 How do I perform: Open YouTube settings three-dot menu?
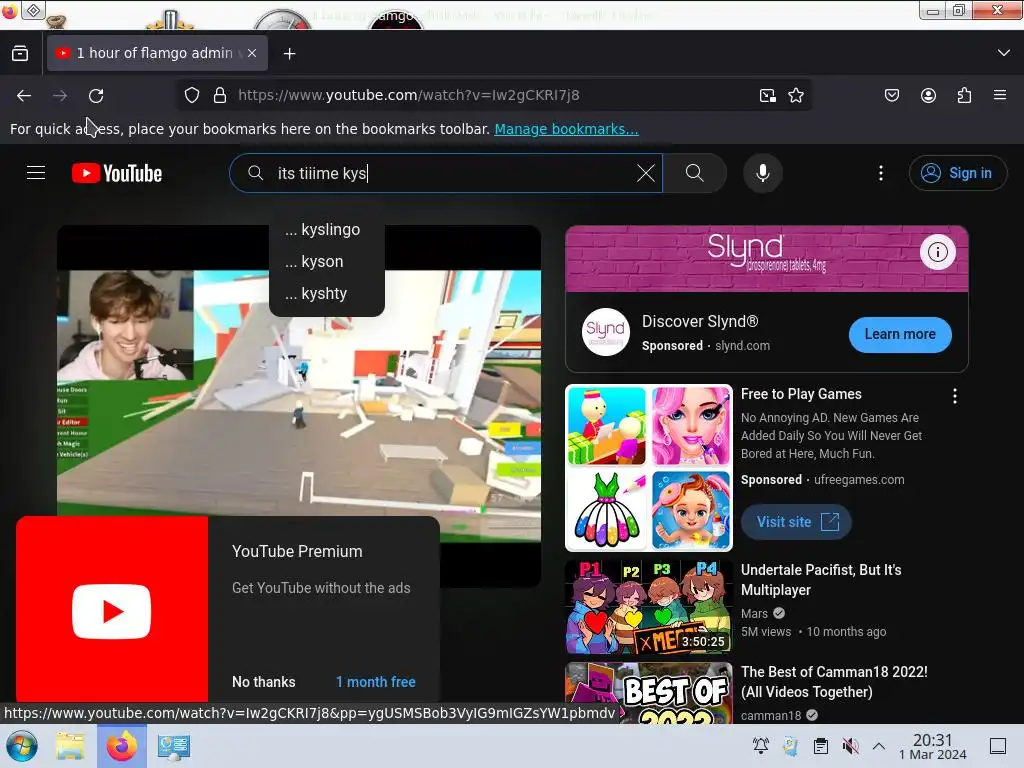point(881,173)
